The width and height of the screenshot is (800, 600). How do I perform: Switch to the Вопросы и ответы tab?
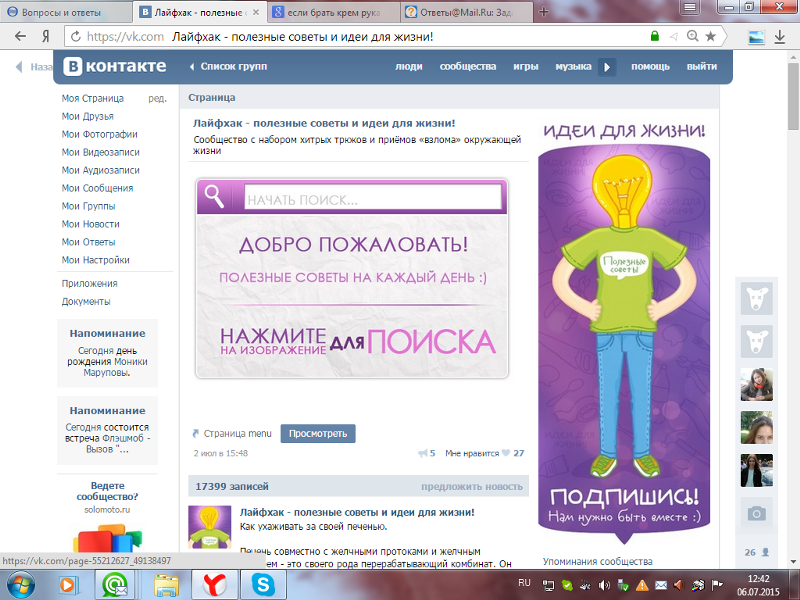click(x=66, y=12)
